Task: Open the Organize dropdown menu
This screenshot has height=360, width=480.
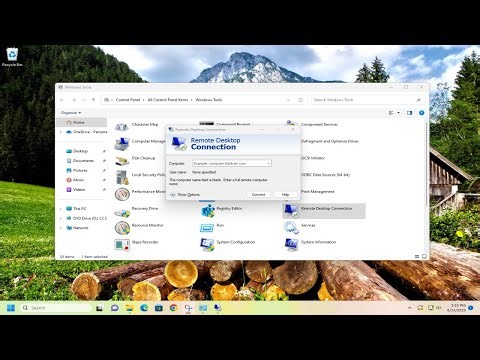Action: tap(71, 113)
